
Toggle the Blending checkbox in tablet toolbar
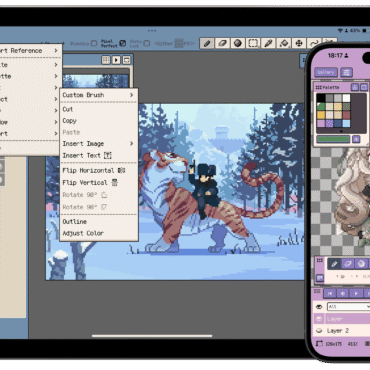(94, 43)
